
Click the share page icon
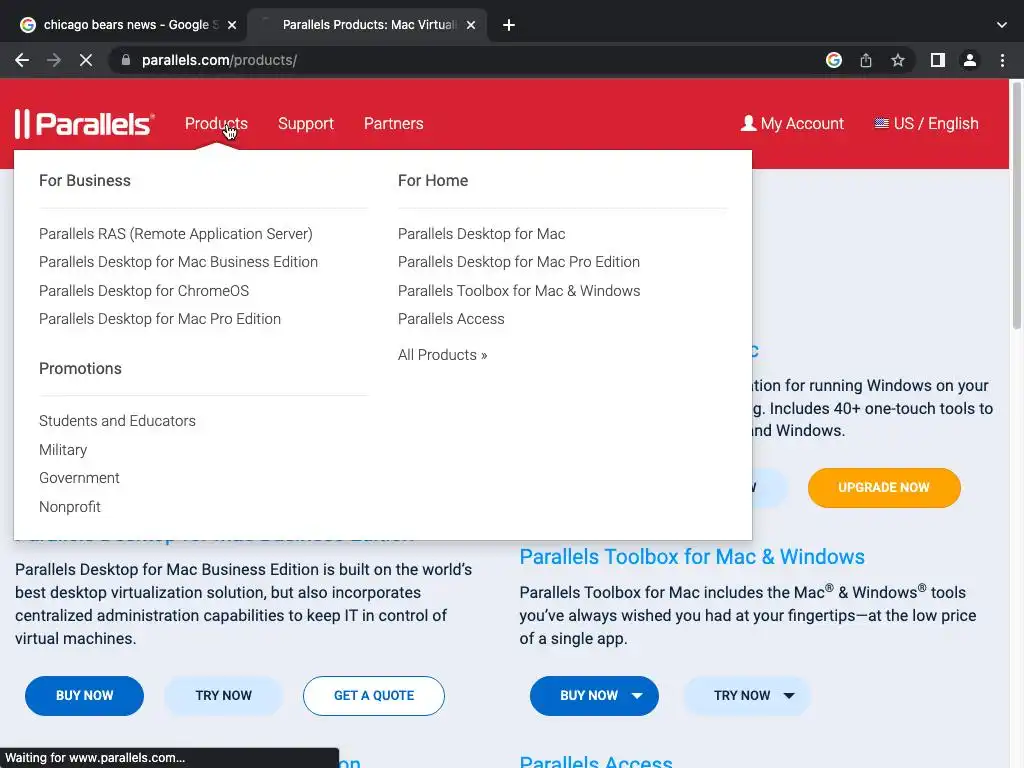(866, 60)
